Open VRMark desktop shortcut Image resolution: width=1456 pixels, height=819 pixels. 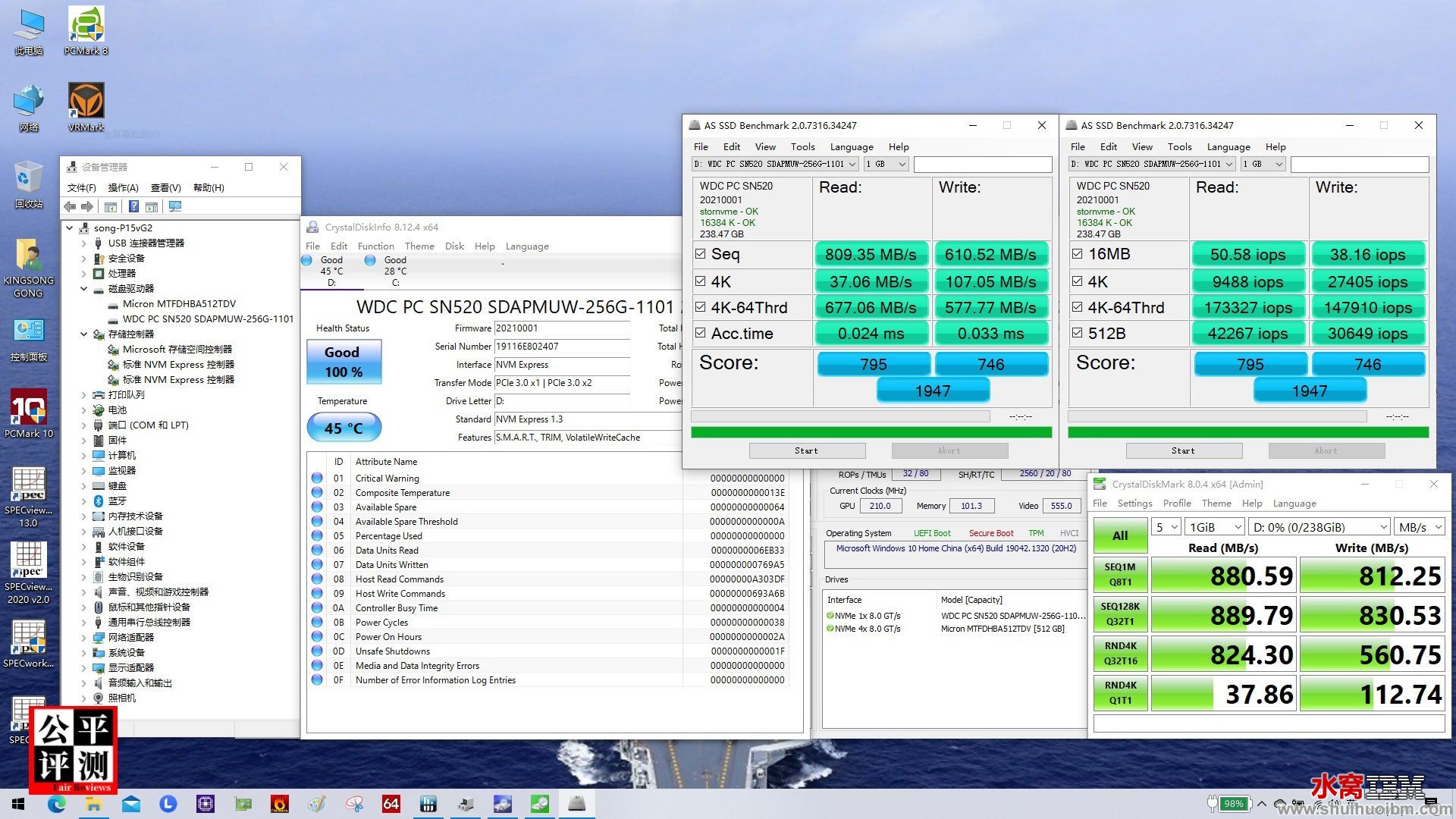coord(86,107)
